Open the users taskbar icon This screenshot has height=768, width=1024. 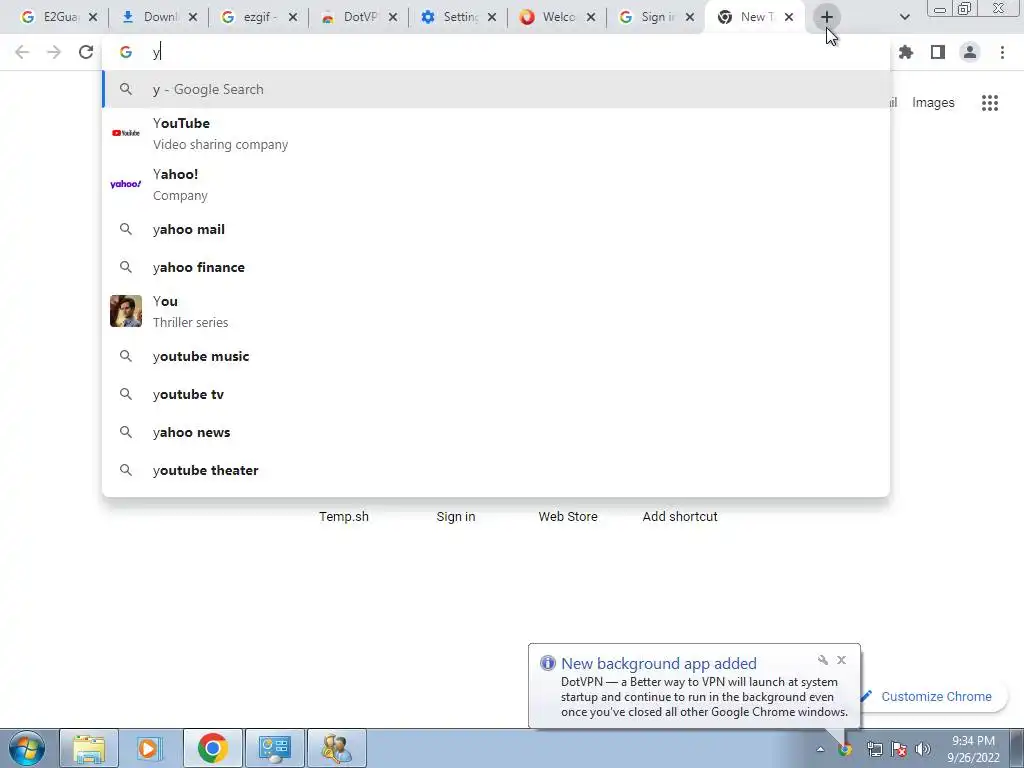point(336,748)
